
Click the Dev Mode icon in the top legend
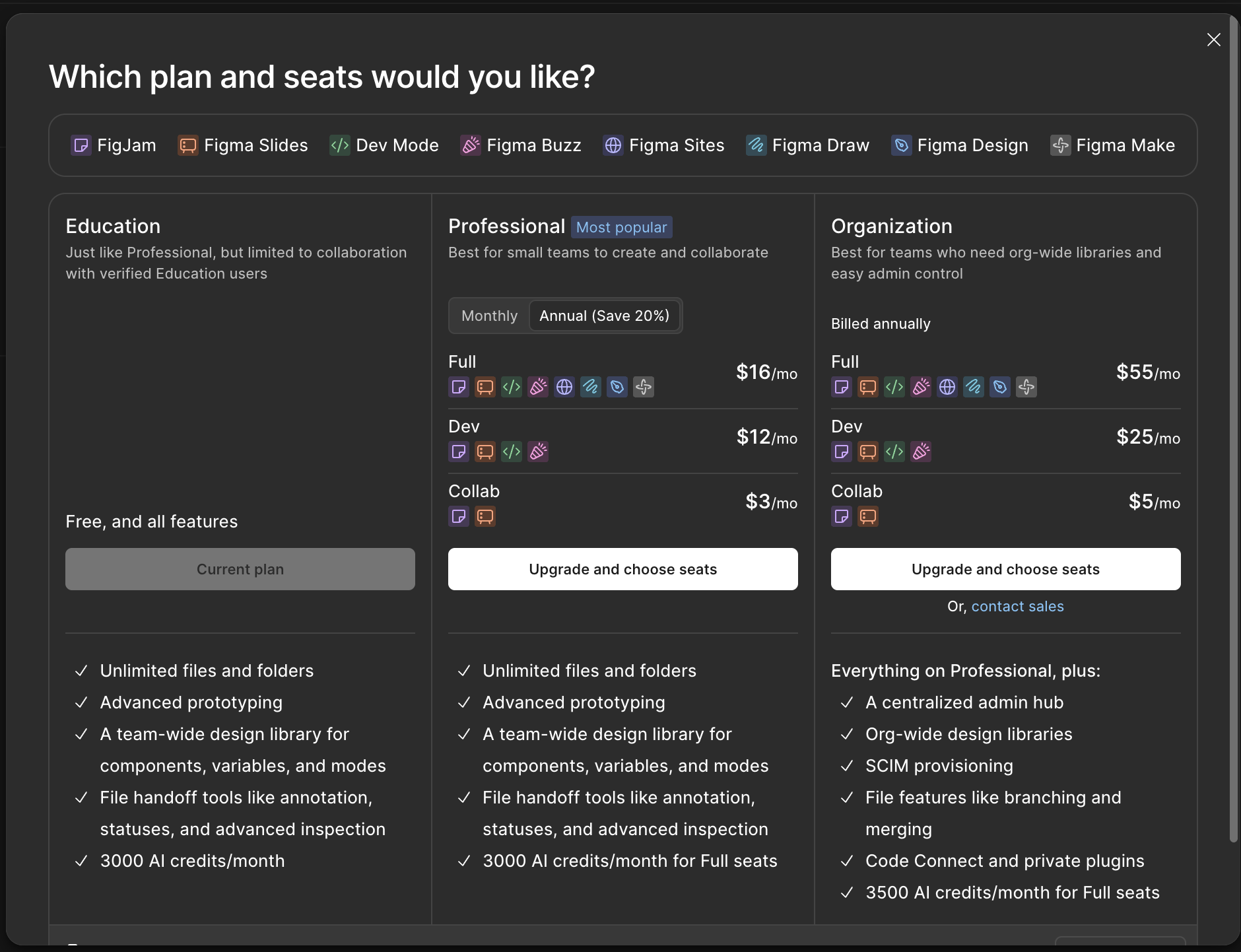[340, 145]
